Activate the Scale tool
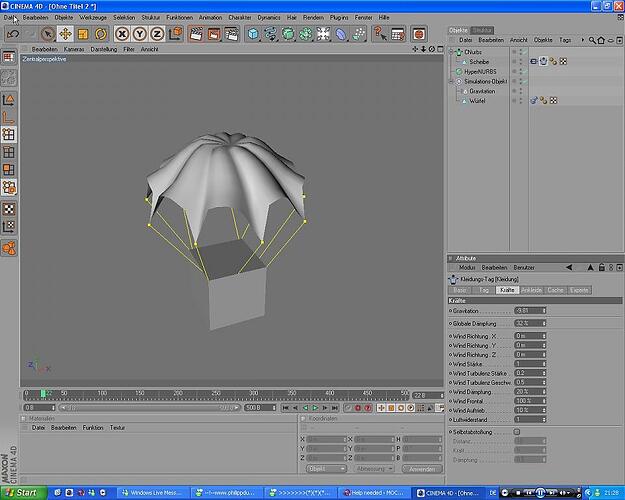The height and width of the screenshot is (500, 625). (83, 34)
